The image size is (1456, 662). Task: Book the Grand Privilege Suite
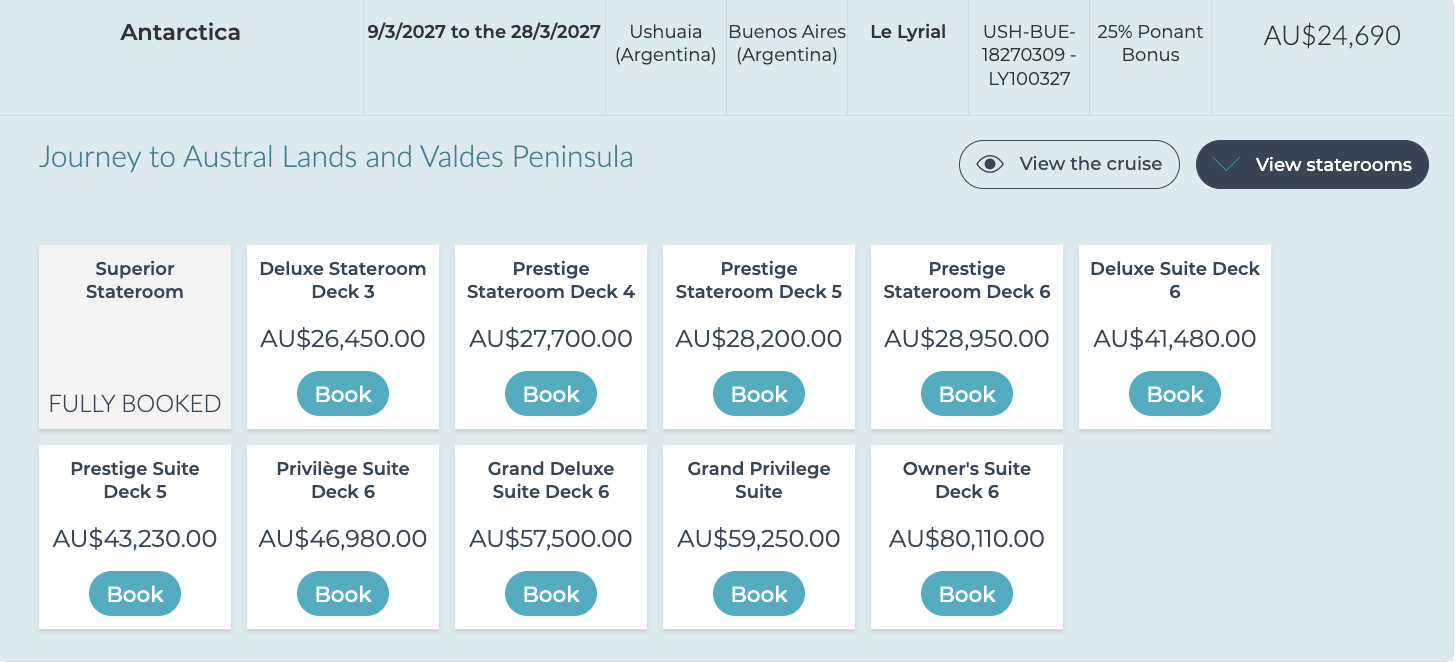pyautogui.click(x=758, y=594)
